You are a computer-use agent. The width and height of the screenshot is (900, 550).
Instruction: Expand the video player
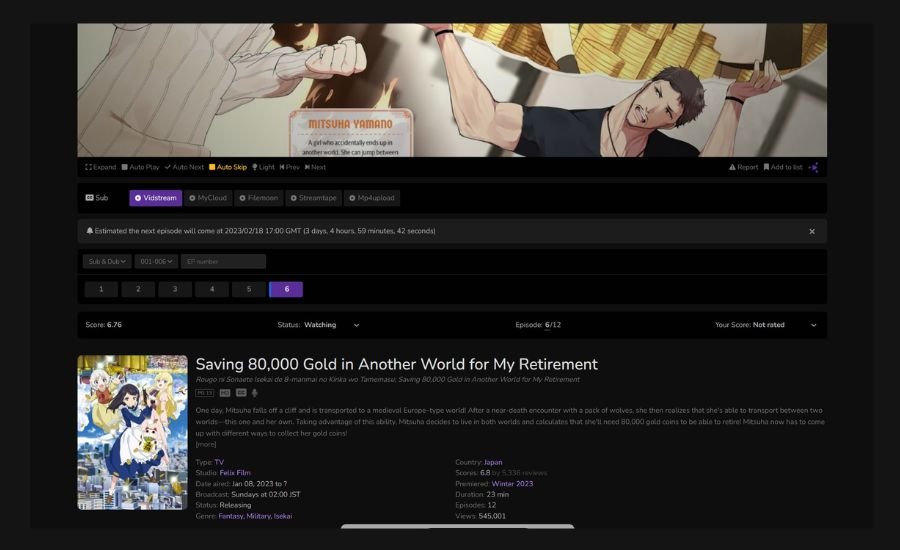[x=100, y=167]
